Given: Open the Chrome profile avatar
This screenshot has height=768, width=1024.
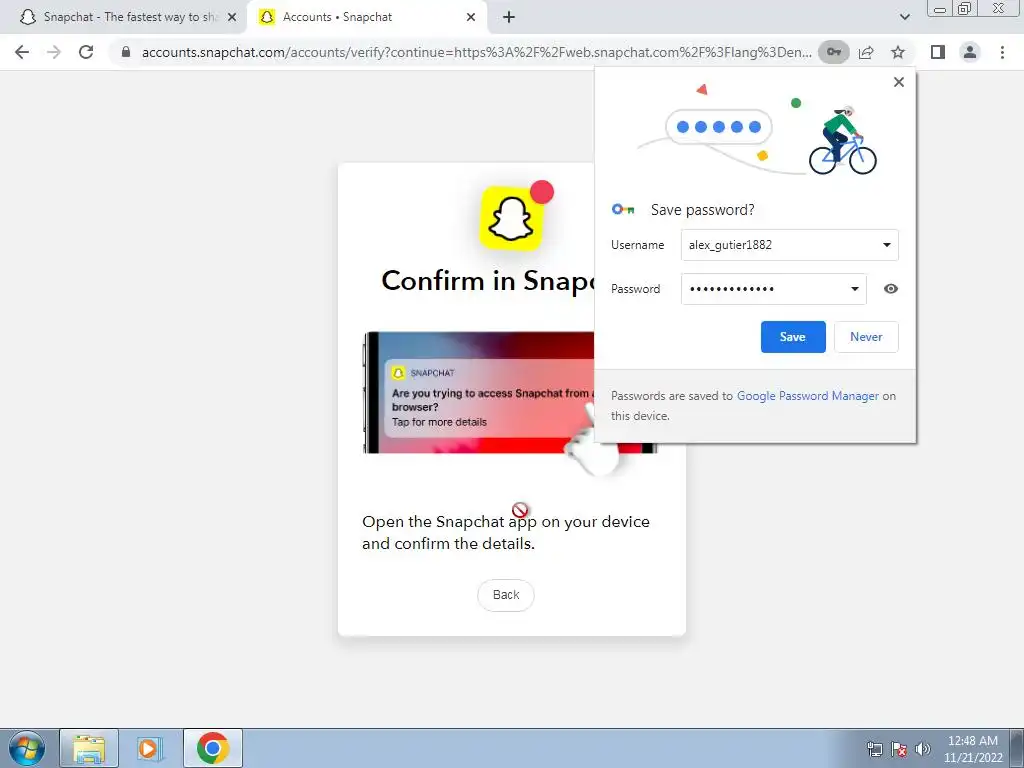Looking at the screenshot, I should tap(970, 52).
